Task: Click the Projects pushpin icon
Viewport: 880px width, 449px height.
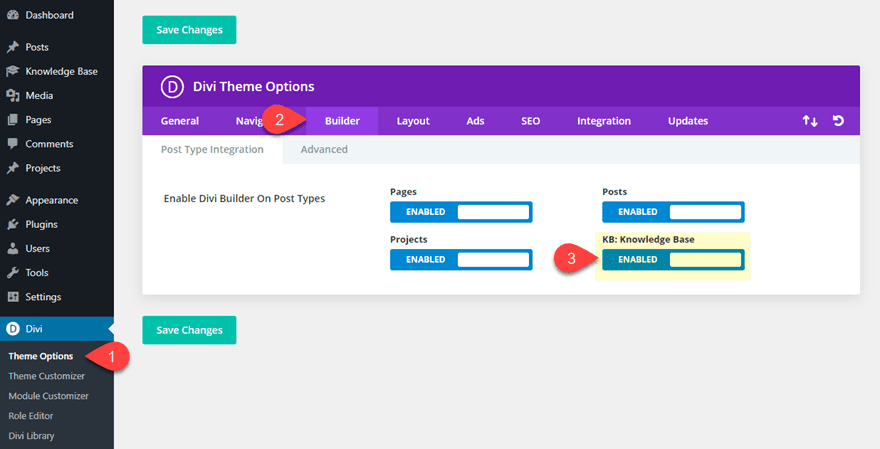Action: tap(12, 168)
